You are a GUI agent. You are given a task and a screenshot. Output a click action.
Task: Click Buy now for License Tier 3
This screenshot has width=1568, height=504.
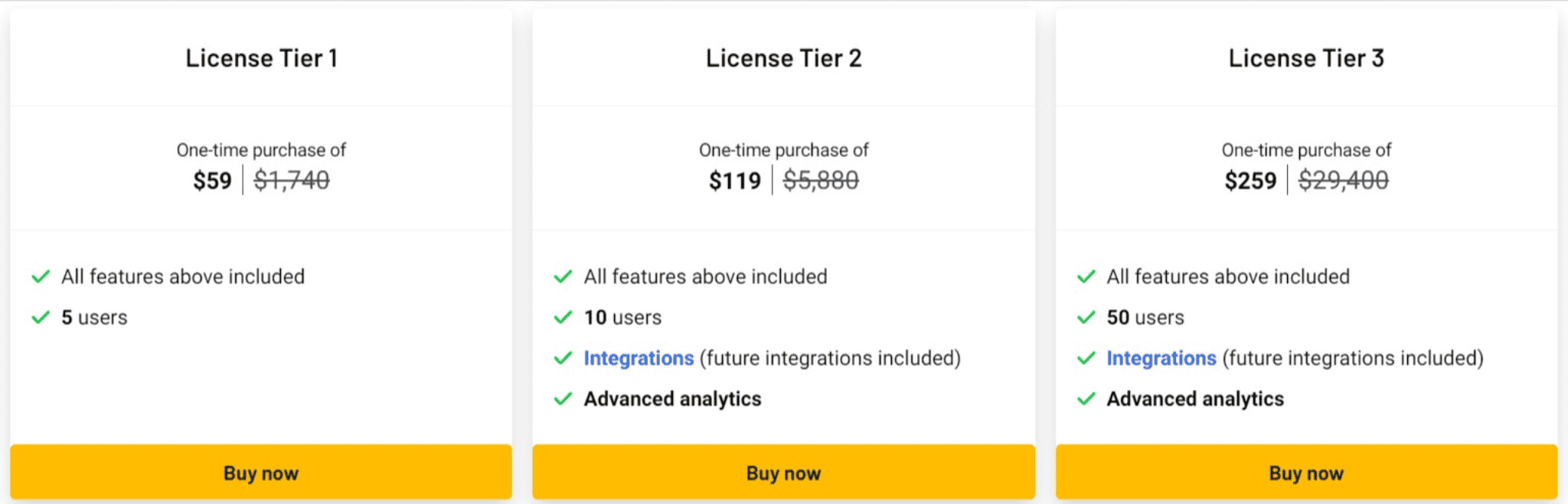(x=1306, y=473)
